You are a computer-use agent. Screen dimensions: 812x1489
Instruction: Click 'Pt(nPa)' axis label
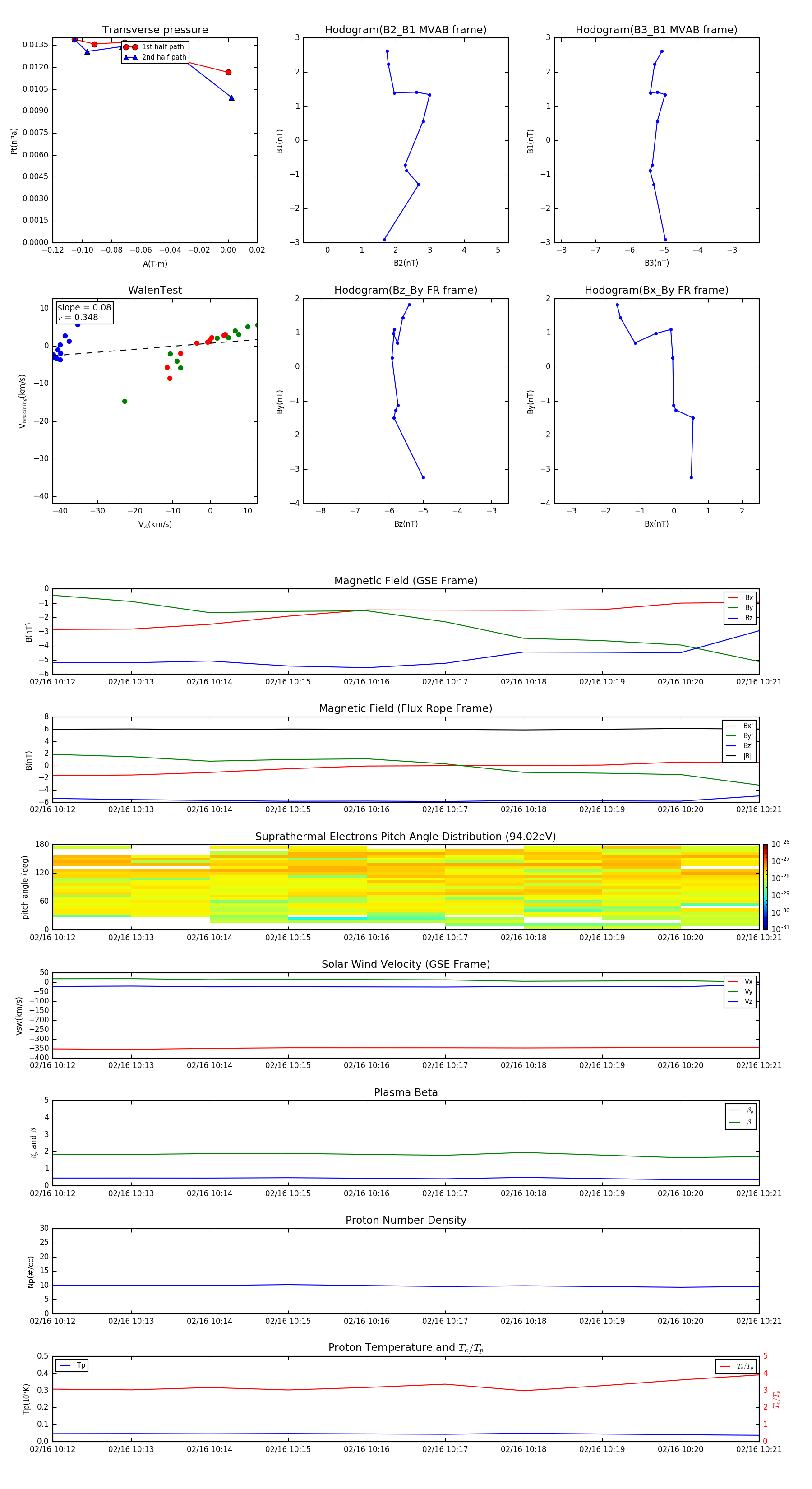pos(14,141)
